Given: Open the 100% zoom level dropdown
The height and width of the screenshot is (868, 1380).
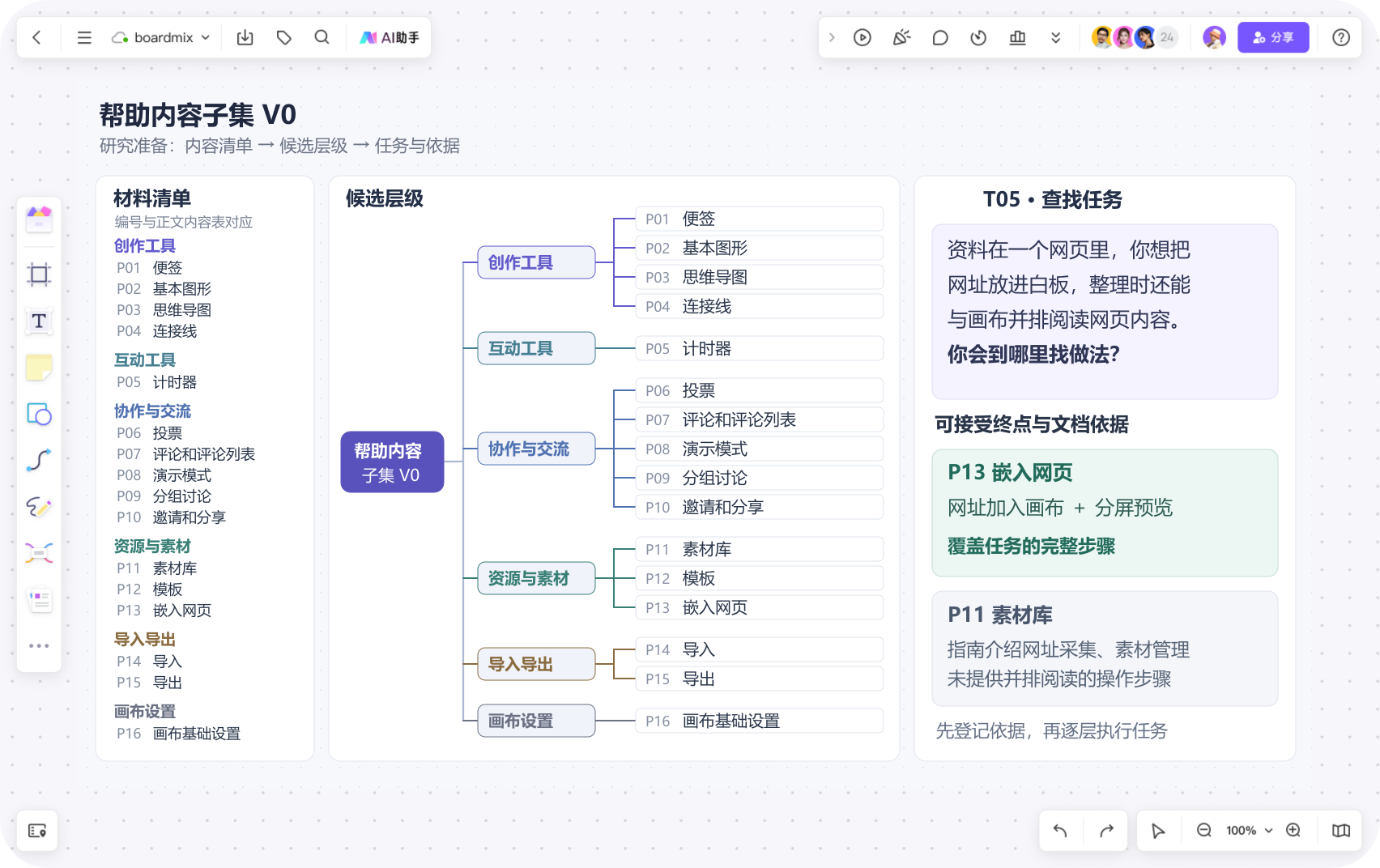Looking at the screenshot, I should [1249, 831].
